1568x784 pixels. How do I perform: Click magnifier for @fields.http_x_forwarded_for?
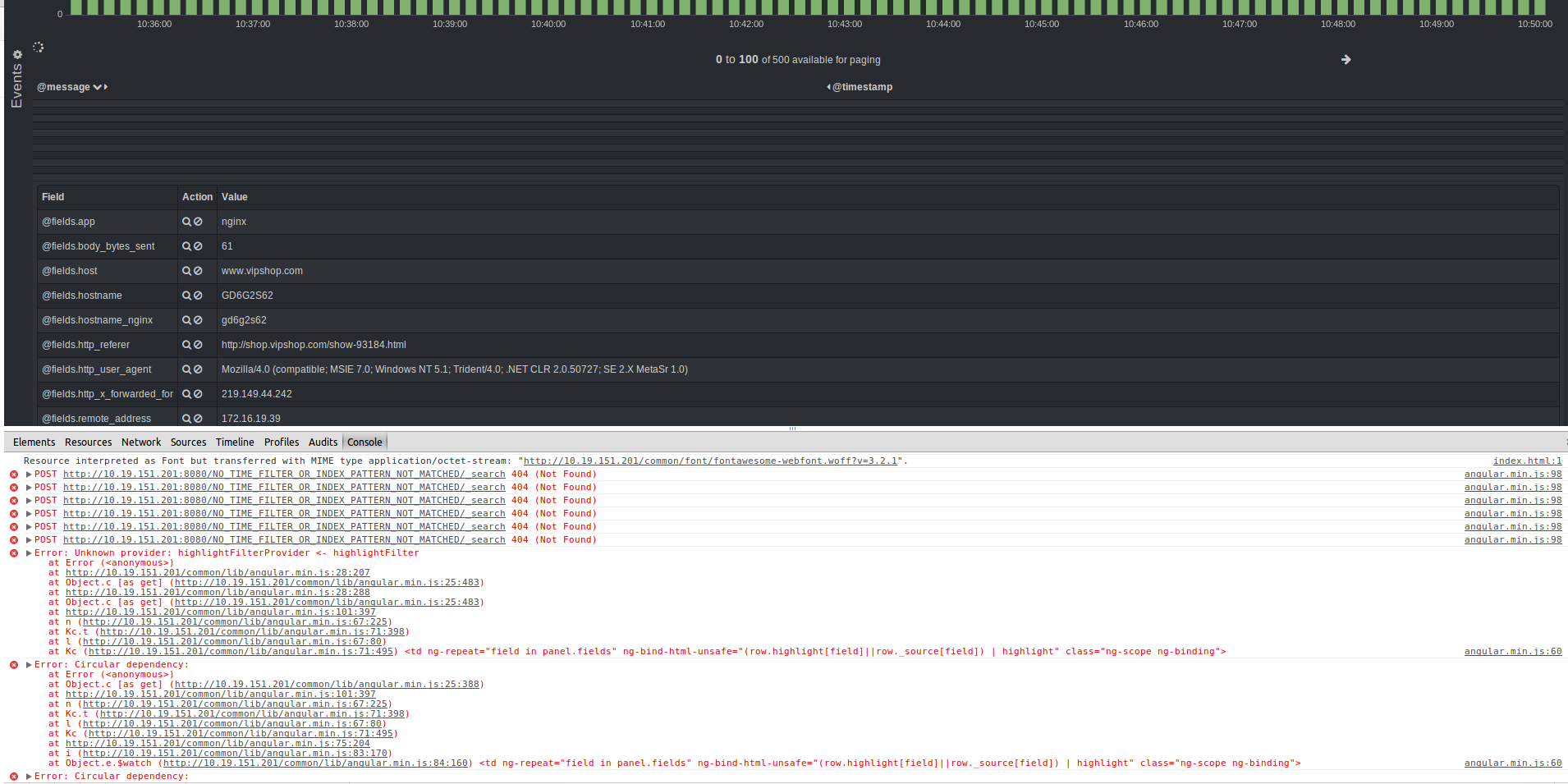[x=186, y=394]
